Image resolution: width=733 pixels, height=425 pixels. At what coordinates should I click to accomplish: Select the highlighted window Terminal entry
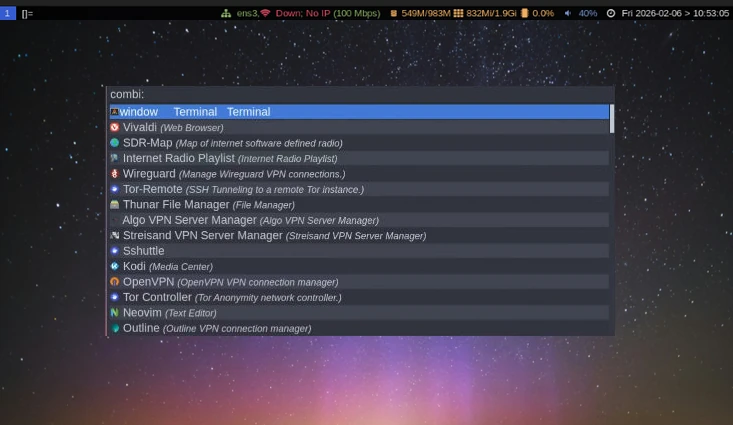tap(359, 112)
